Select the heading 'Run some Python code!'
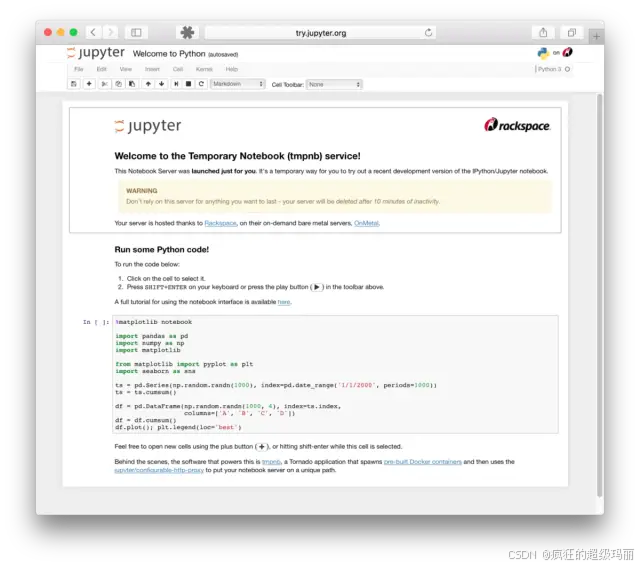640x566 pixels. pyautogui.click(x=162, y=249)
